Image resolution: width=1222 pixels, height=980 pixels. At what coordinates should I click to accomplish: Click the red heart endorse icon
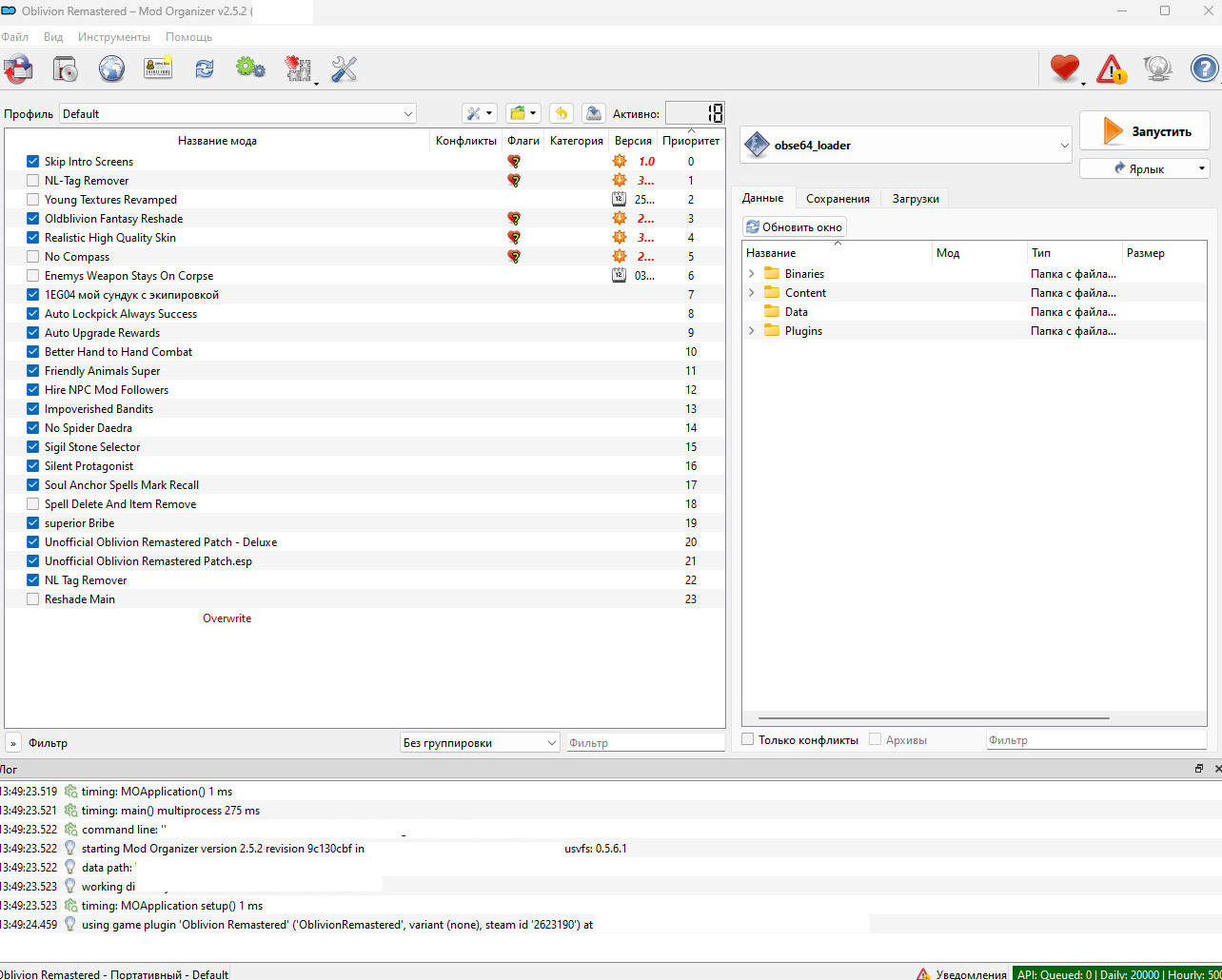pos(1065,69)
